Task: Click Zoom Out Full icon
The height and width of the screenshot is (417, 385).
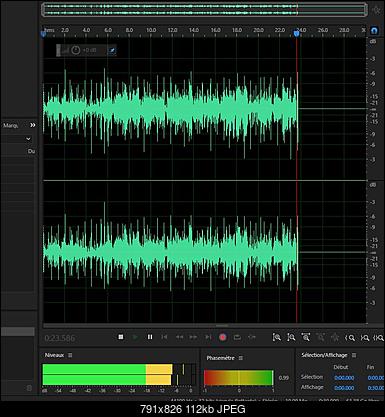Action: [x=335, y=338]
